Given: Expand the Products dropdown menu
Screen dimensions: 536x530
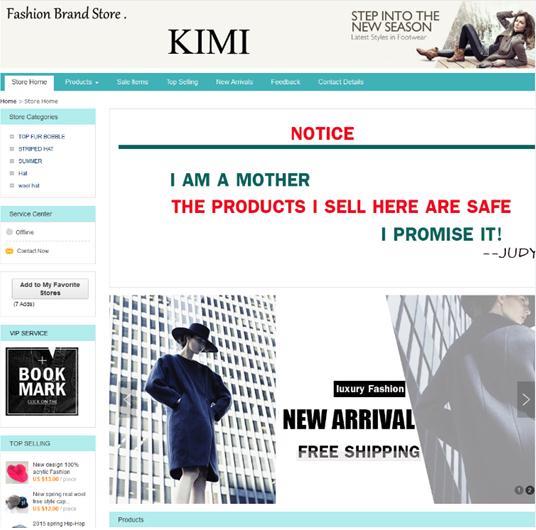Looking at the screenshot, I should [x=82, y=82].
